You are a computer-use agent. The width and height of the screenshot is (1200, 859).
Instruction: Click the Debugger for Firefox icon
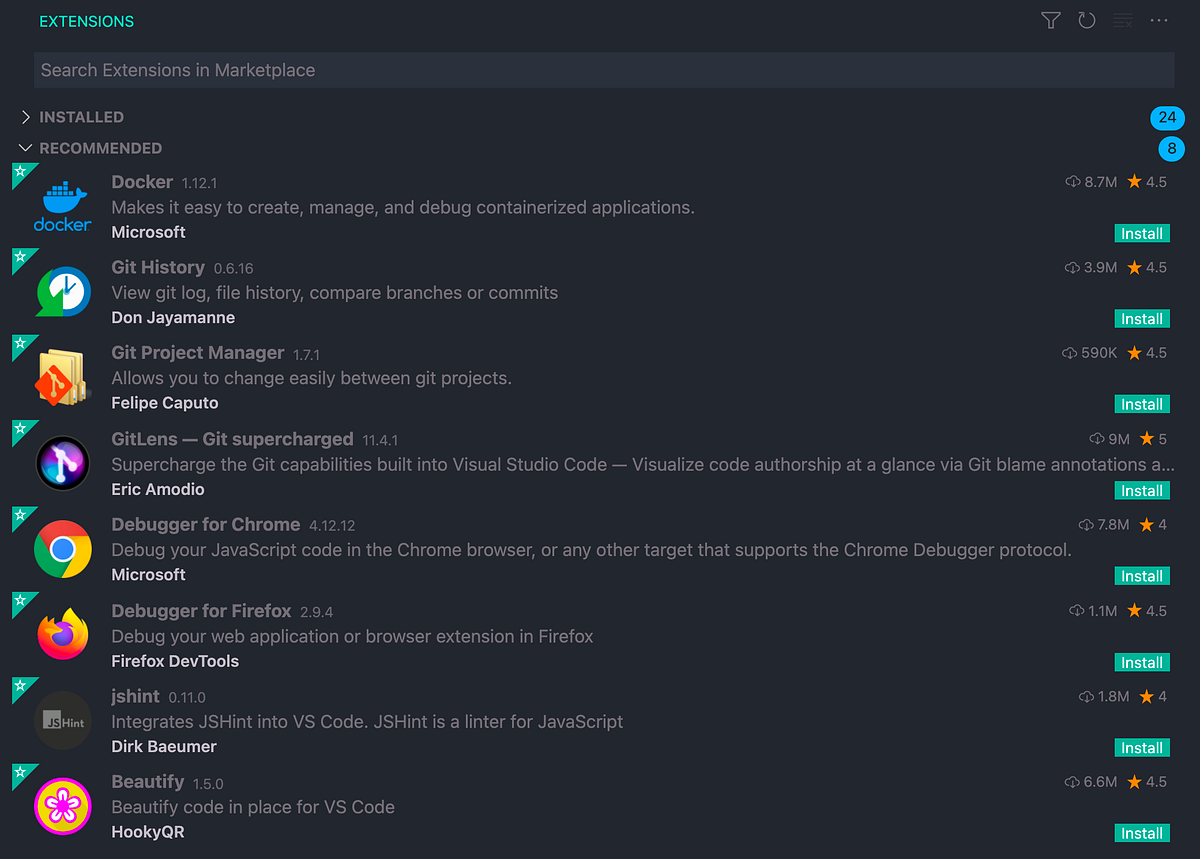pyautogui.click(x=62, y=633)
